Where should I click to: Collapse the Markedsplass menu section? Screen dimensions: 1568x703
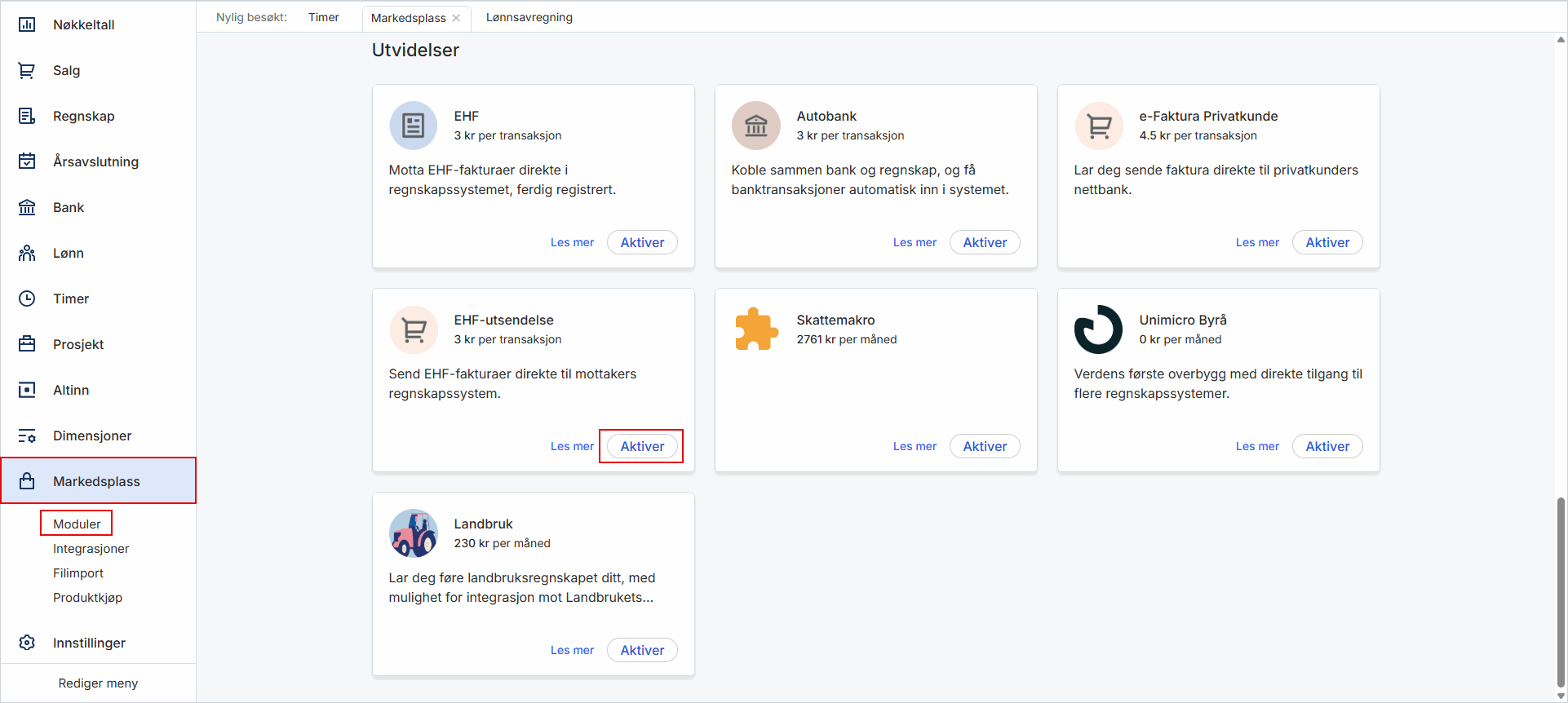coord(96,481)
